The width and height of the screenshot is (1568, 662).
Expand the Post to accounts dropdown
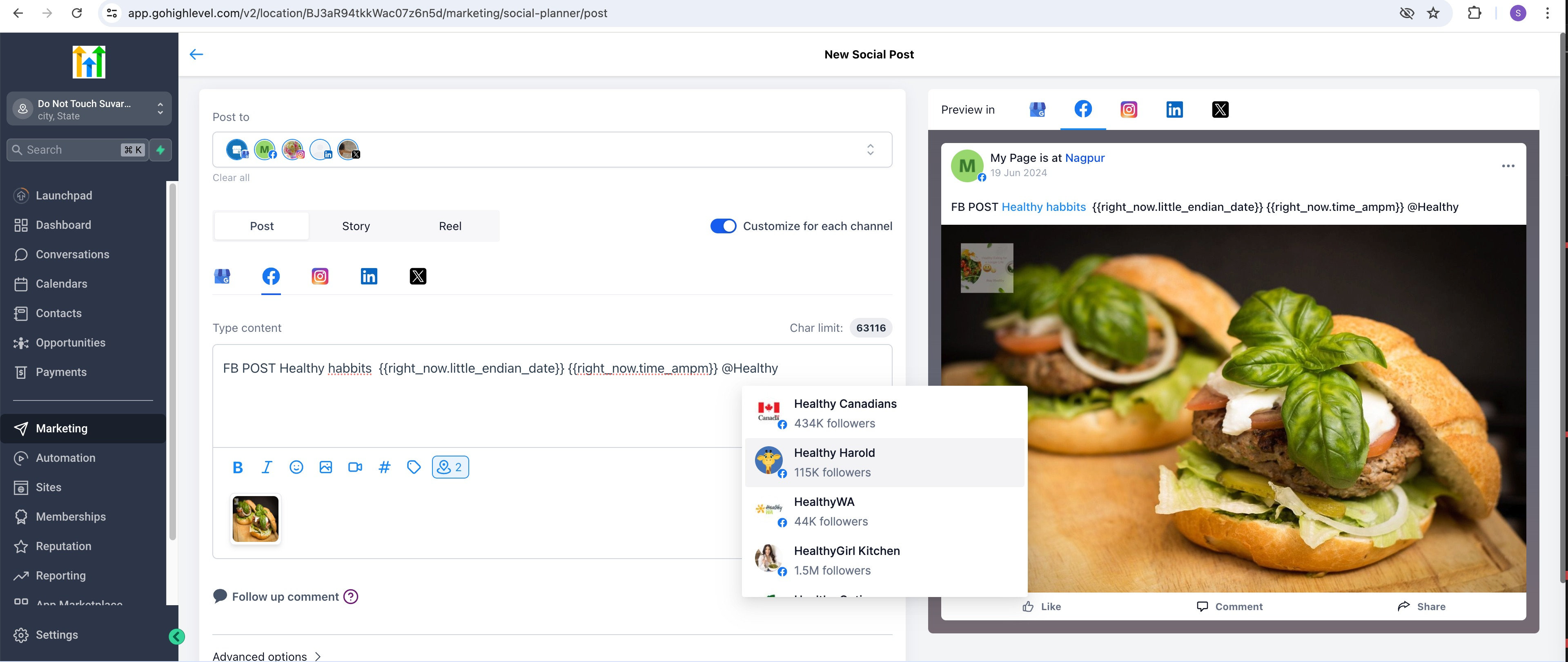pos(870,150)
